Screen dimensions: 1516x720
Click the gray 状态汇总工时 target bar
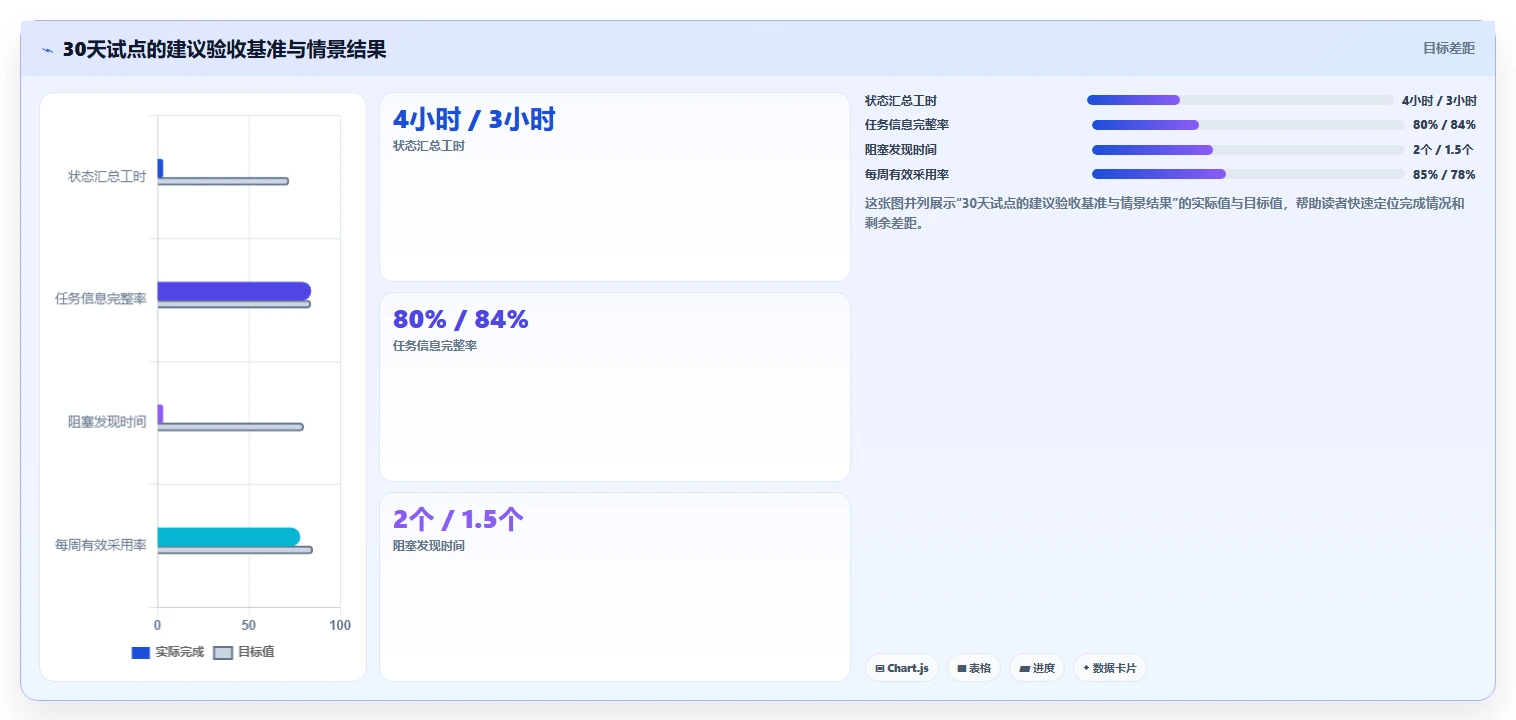tap(223, 181)
